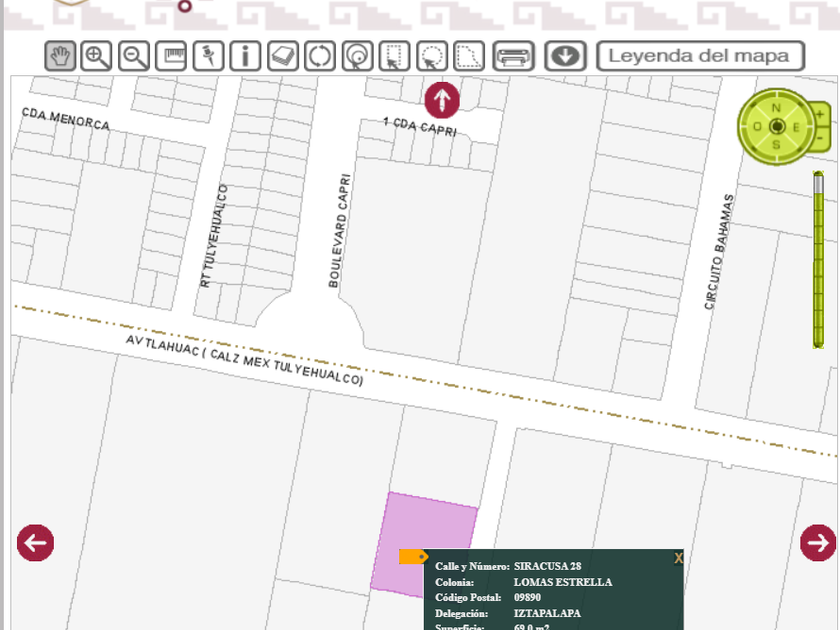This screenshot has height=630, width=840.
Task: Pan map west with left arrow
Action: click(x=35, y=543)
